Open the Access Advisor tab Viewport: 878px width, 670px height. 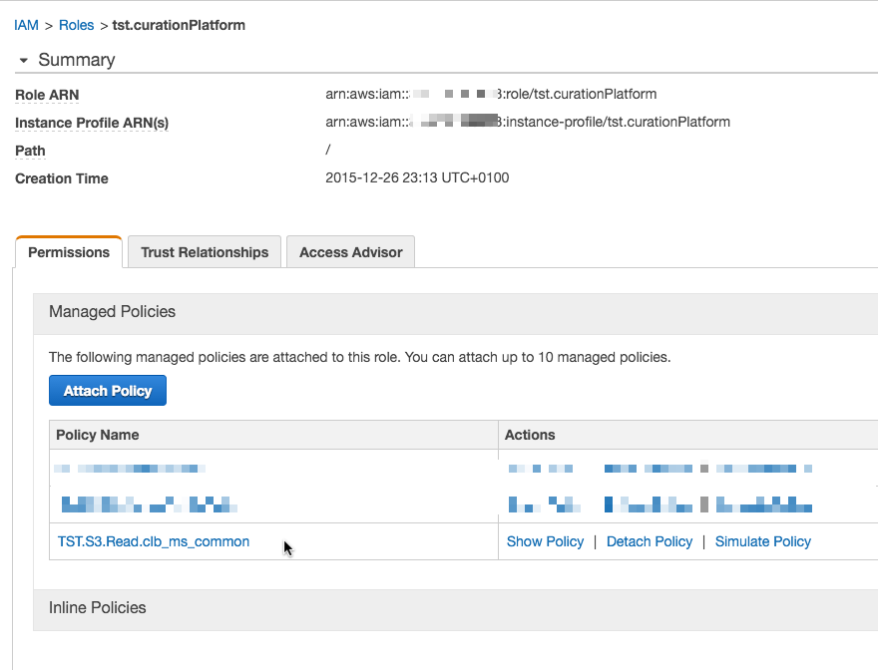click(x=350, y=252)
